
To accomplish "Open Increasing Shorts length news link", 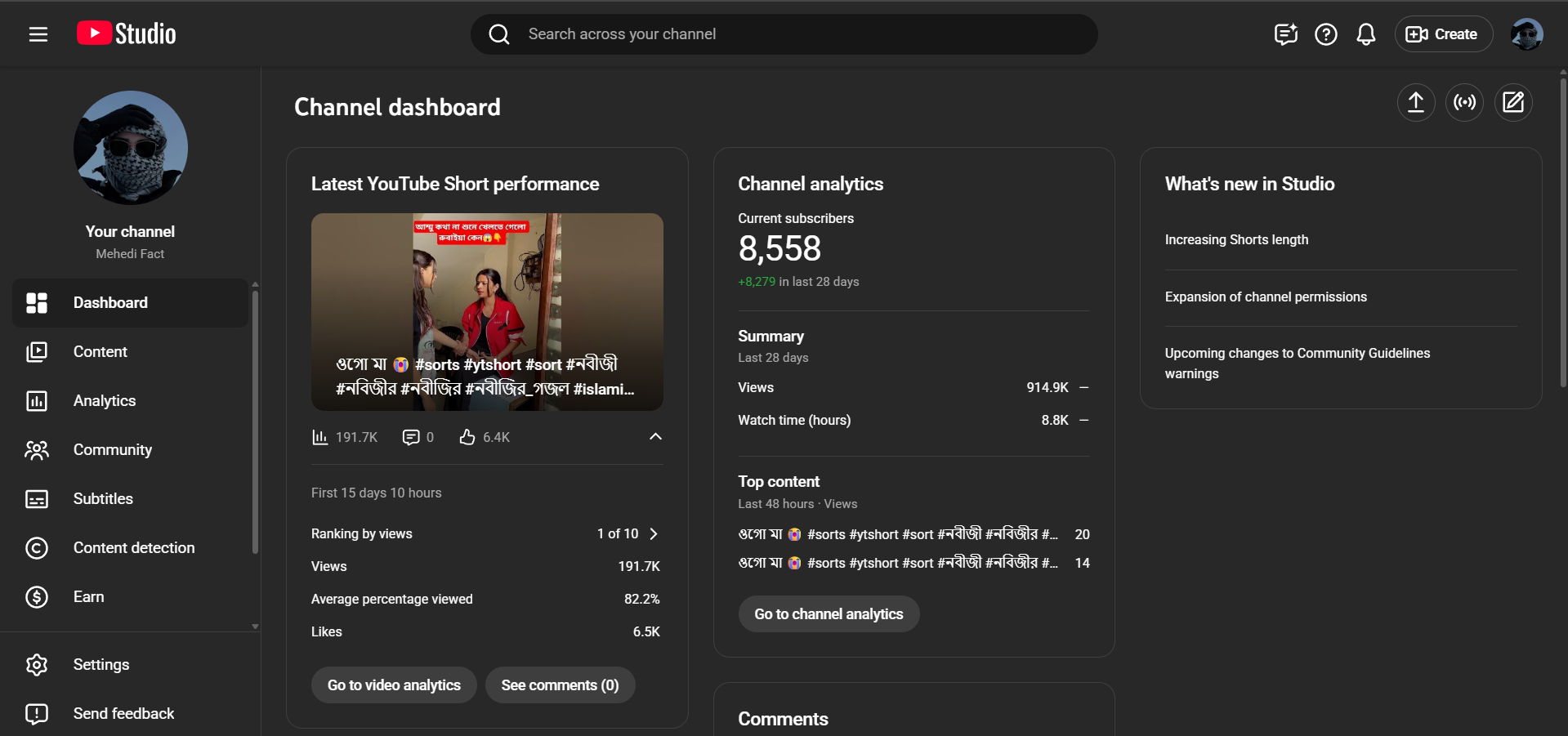I will click(1236, 240).
